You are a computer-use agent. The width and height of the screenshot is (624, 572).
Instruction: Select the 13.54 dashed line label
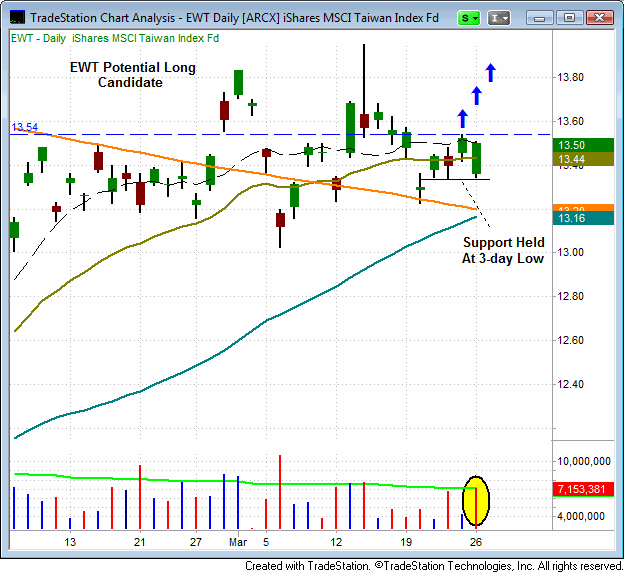coord(24,127)
